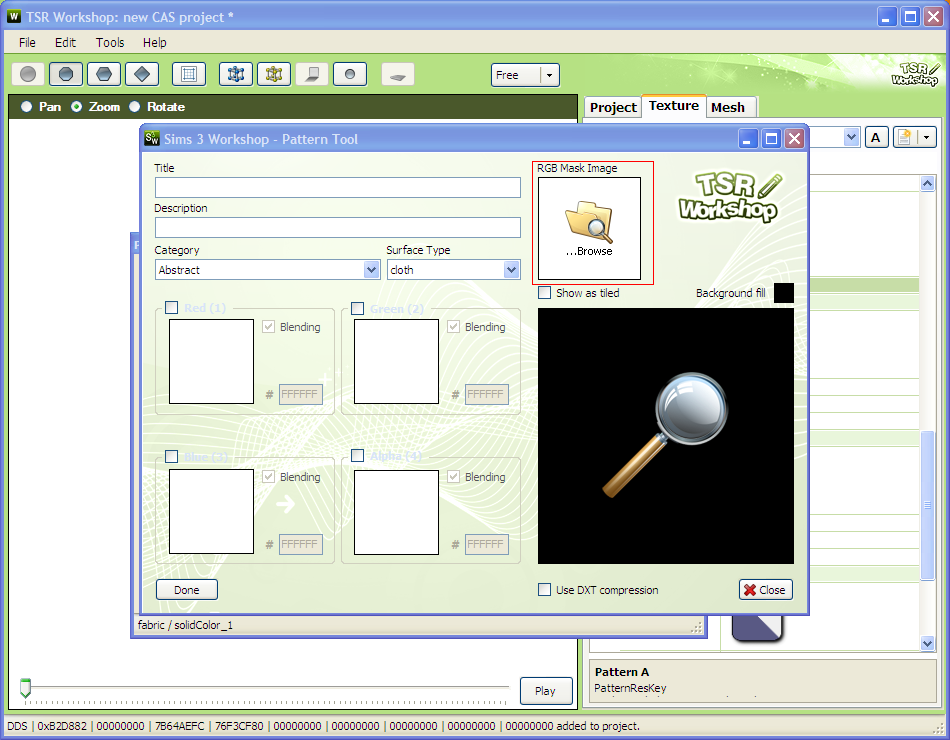Click the magnifying glass preview image
Image resolution: width=950 pixels, height=740 pixels.
tap(666, 436)
